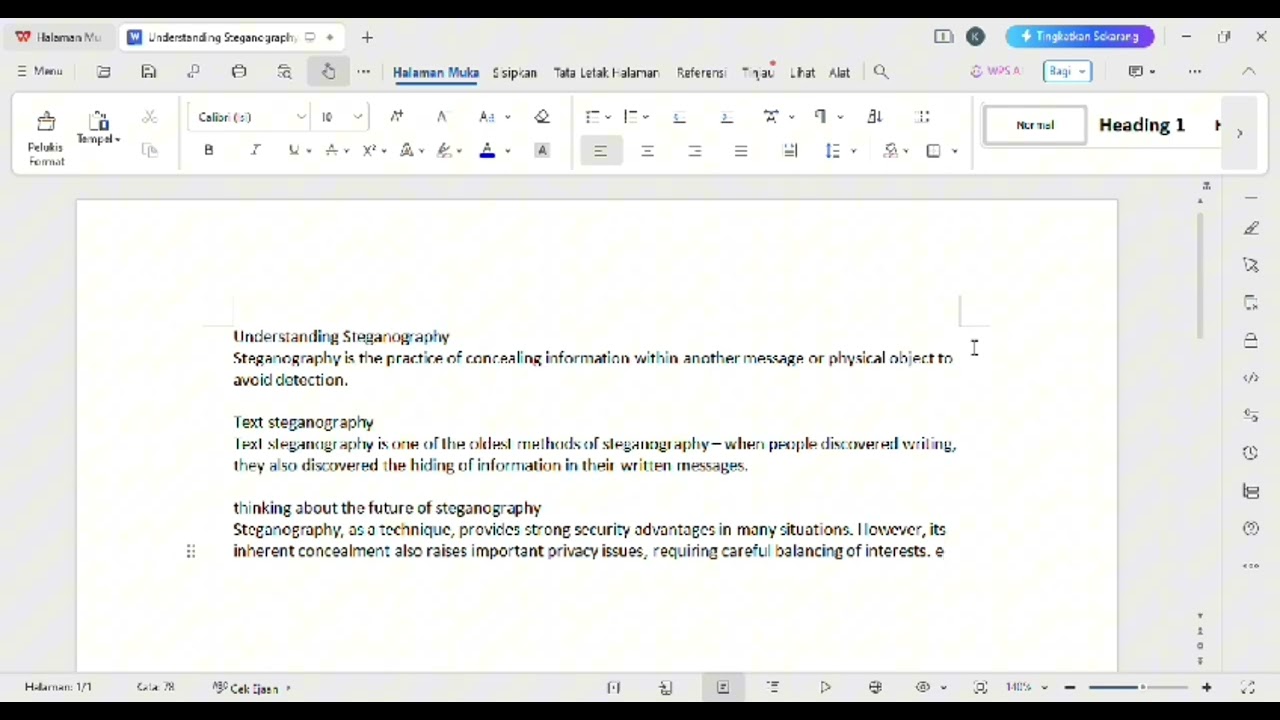Click the zoom in plus button

(1207, 688)
